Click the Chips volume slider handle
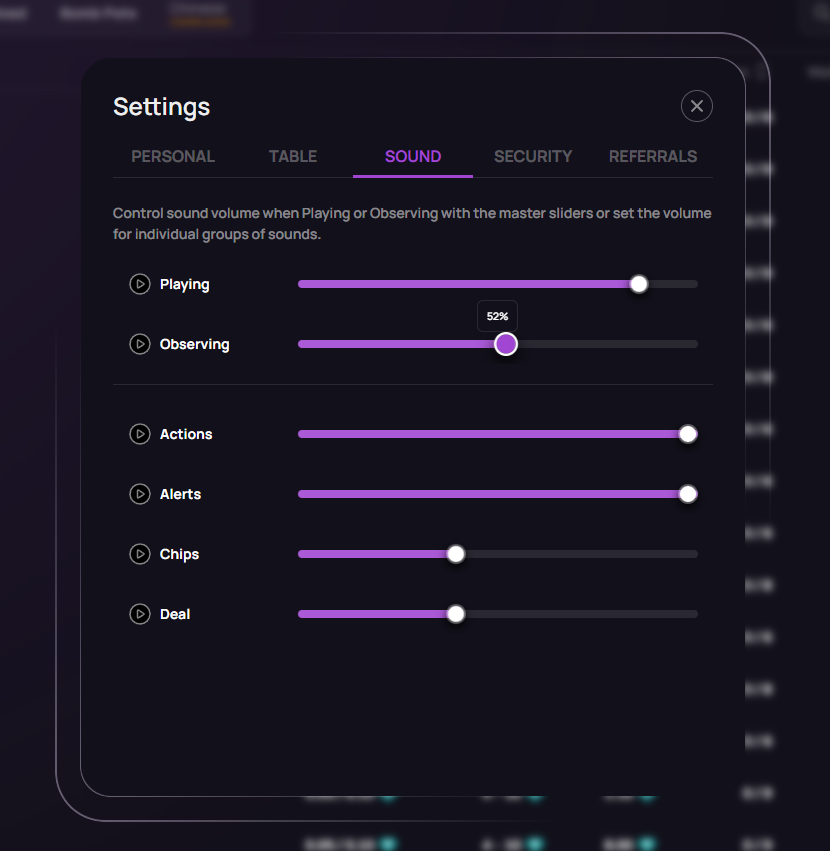Viewport: 830px width, 851px height. pyautogui.click(x=456, y=554)
